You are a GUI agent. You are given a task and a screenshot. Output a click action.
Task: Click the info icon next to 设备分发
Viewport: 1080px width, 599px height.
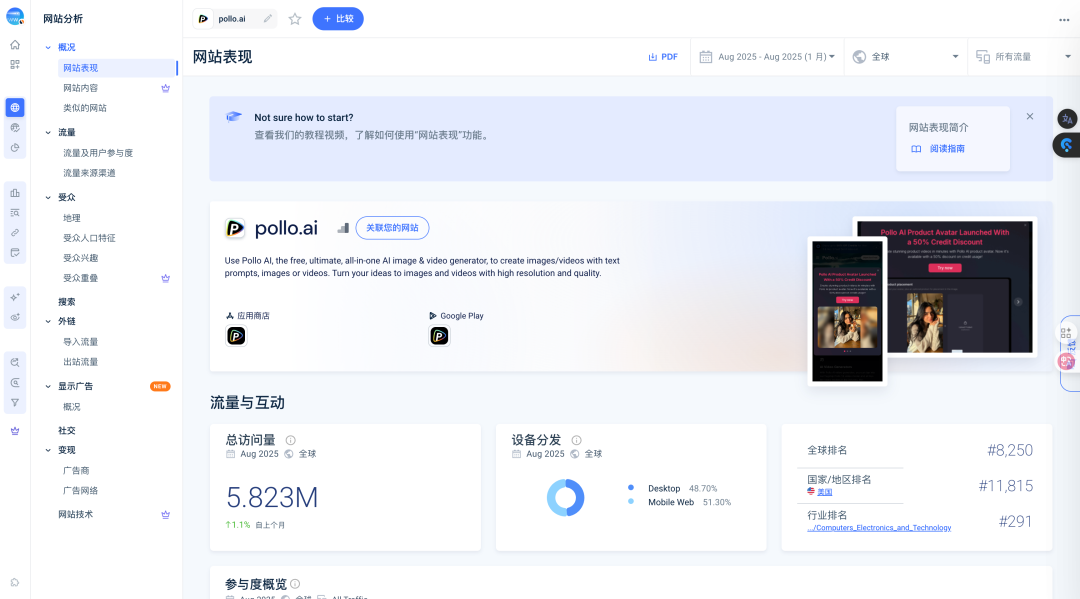(577, 440)
